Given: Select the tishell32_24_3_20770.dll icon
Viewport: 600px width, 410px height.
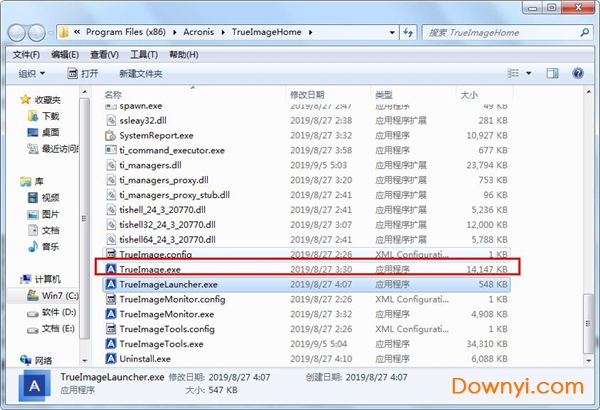Looking at the screenshot, I should tap(111, 225).
